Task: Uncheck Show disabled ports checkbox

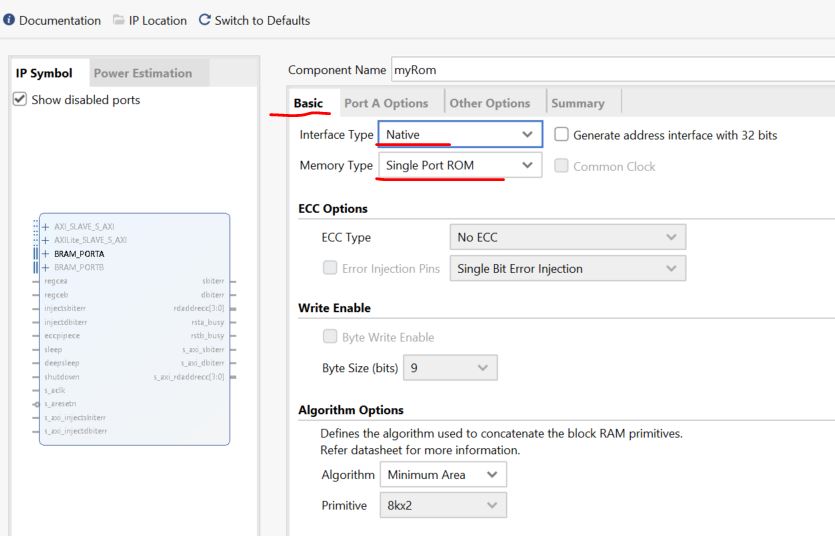Action: click(20, 100)
